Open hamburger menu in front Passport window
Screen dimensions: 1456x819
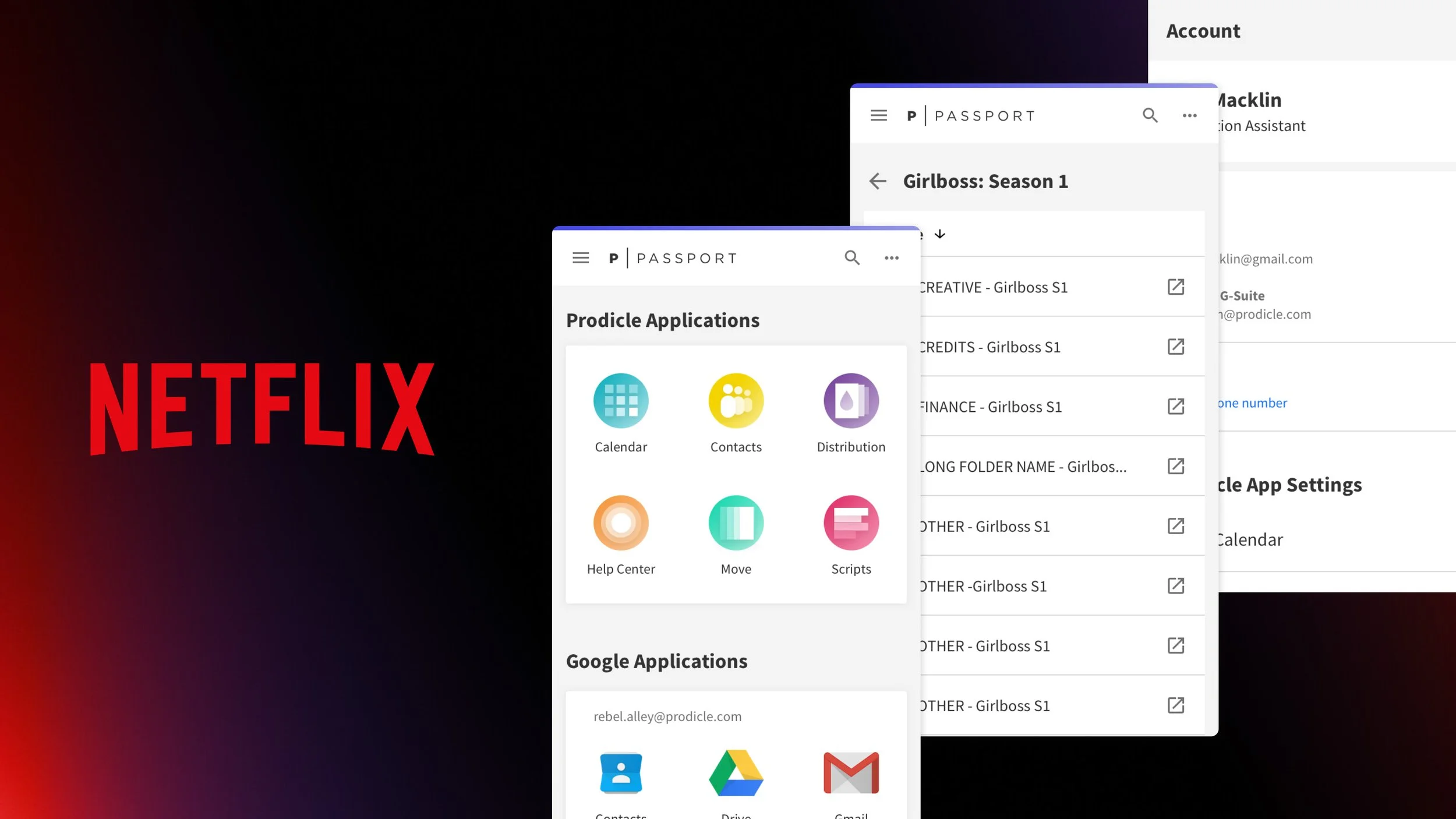coord(581,257)
